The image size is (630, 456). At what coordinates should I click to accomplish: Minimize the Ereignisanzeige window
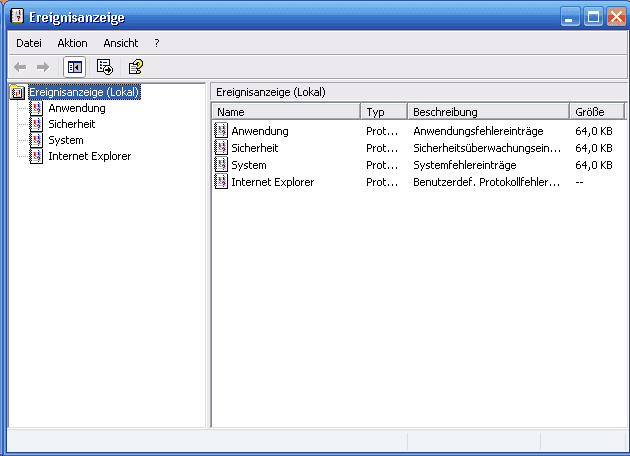570,17
